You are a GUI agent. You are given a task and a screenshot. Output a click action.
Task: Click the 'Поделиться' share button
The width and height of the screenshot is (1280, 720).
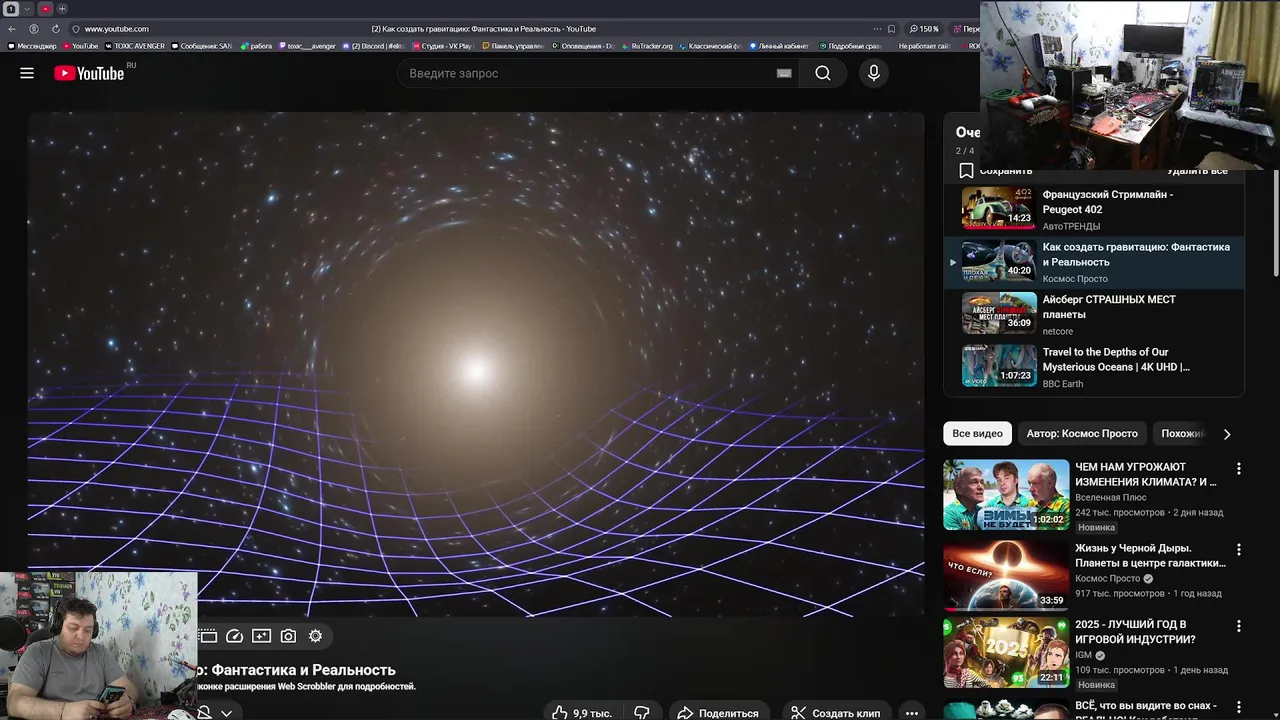[718, 713]
